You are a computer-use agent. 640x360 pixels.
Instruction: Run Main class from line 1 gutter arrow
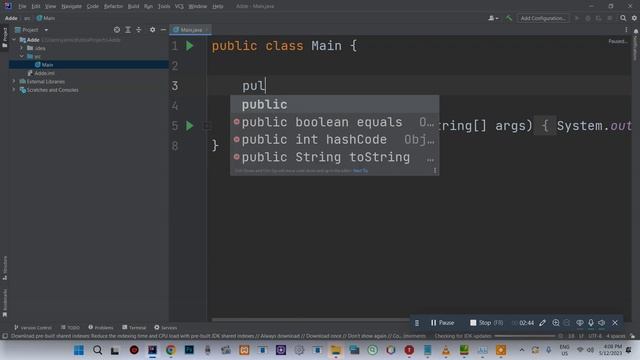190,46
